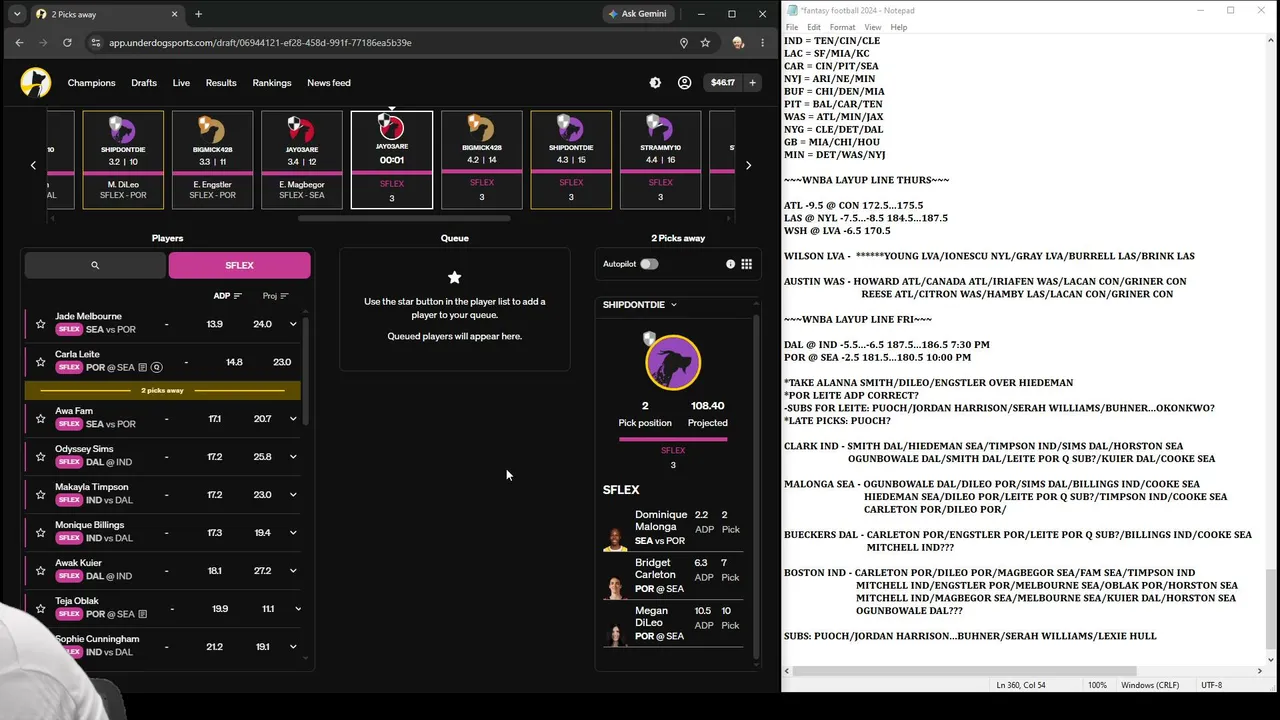Open Dominique Malonga's drafted player row
Viewport: 1280px width, 720px height.
(x=673, y=529)
